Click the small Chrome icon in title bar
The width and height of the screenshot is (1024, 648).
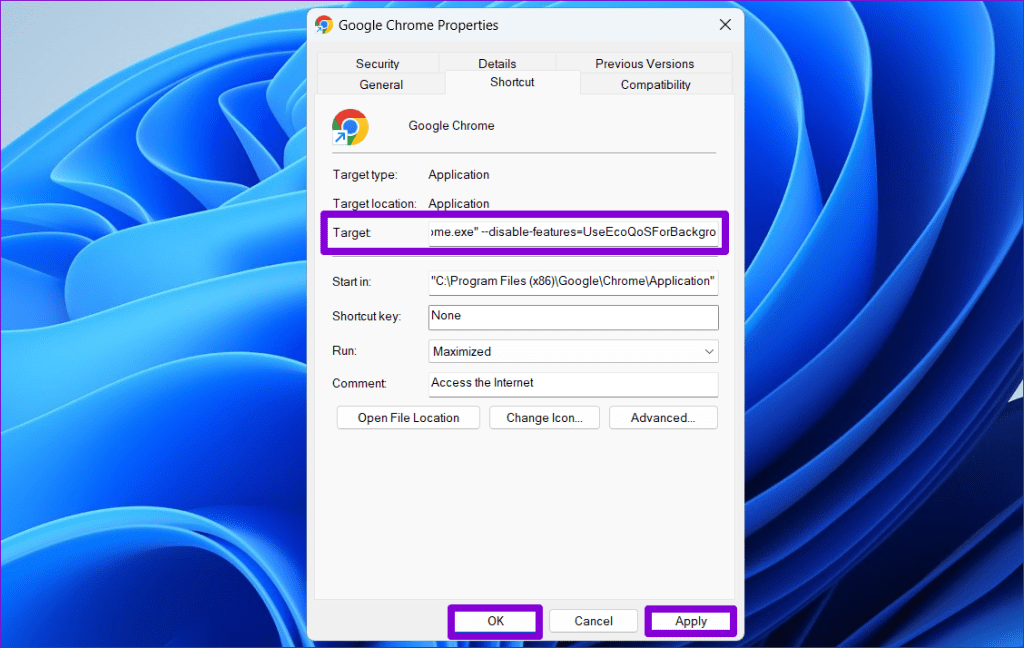tap(323, 24)
